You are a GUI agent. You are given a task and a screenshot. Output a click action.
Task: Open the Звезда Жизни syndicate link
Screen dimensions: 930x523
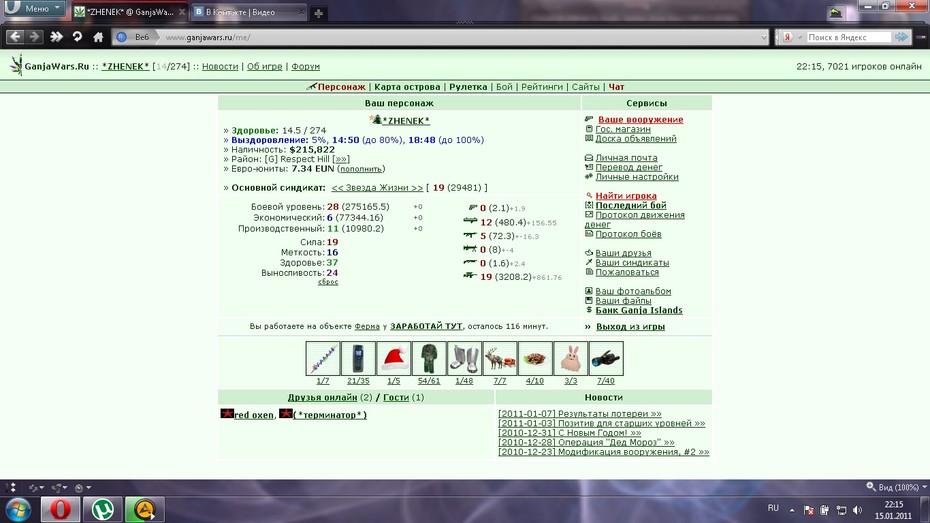[x=377, y=187]
